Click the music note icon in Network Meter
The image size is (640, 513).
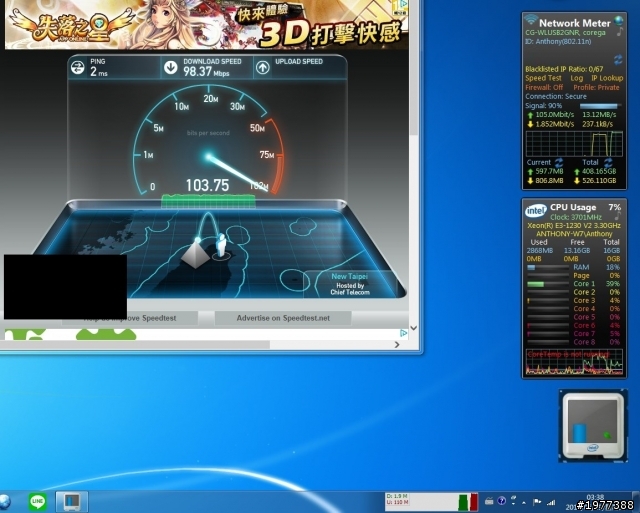click(620, 31)
